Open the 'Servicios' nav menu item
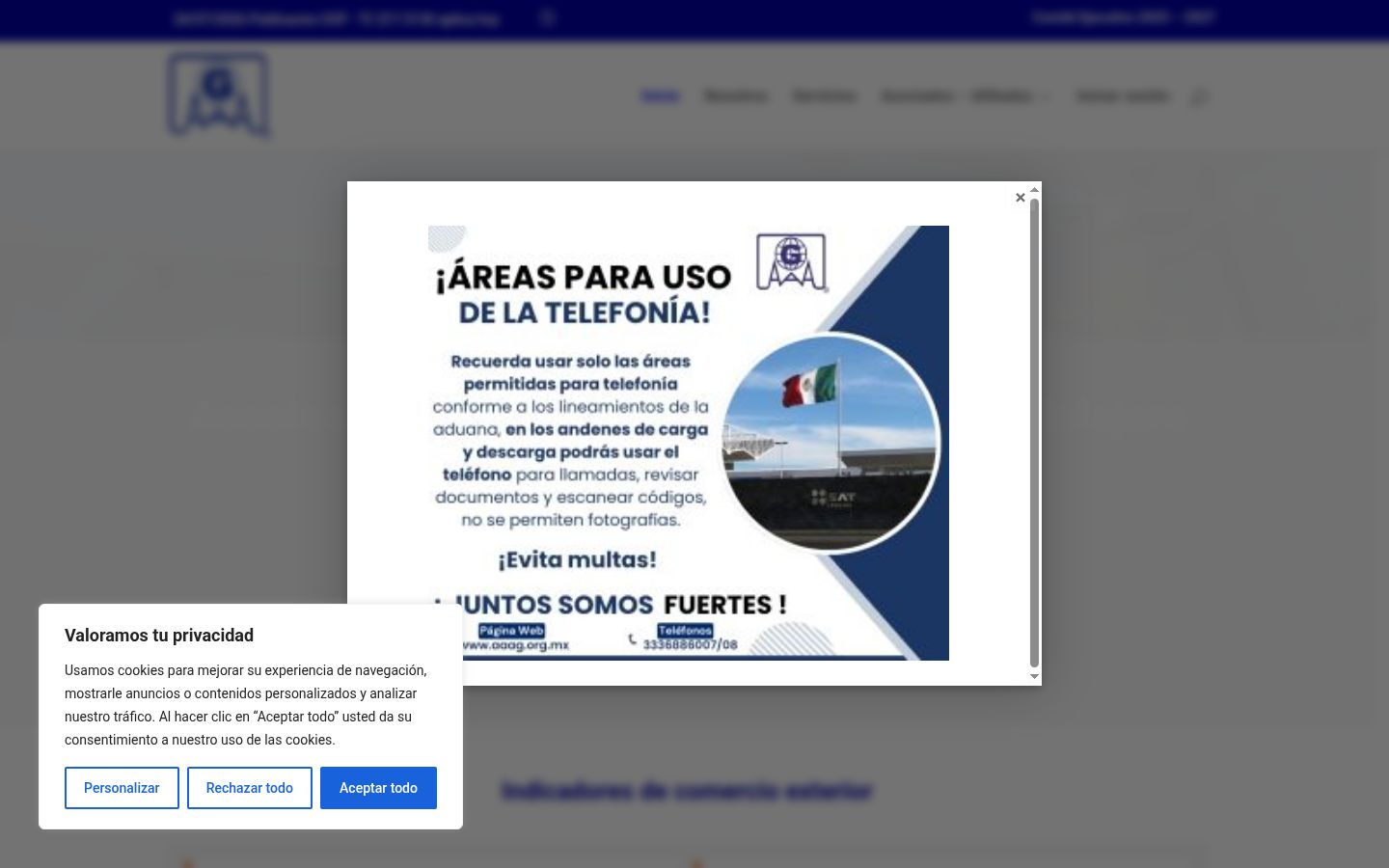The image size is (1389, 868). [x=824, y=95]
